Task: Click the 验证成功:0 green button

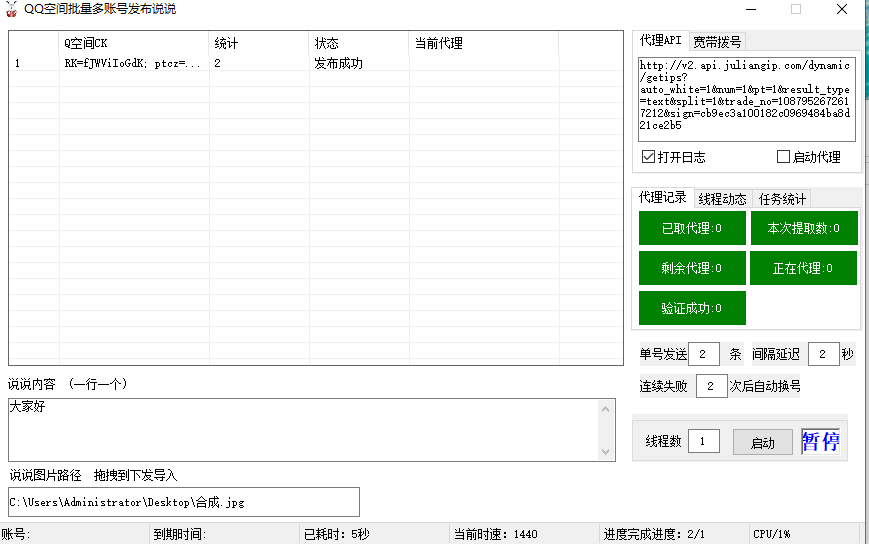Action: pyautogui.click(x=692, y=308)
